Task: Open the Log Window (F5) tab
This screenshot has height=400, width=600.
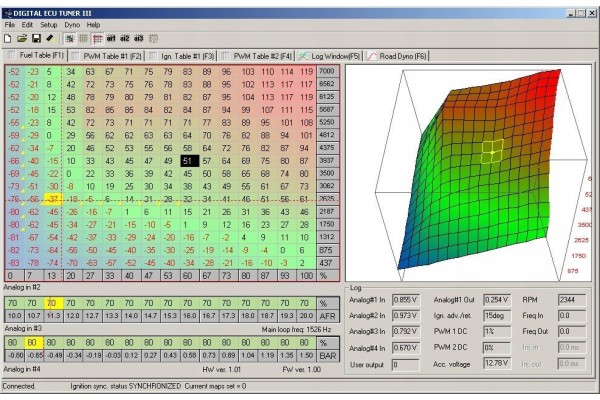Action: (x=329, y=56)
